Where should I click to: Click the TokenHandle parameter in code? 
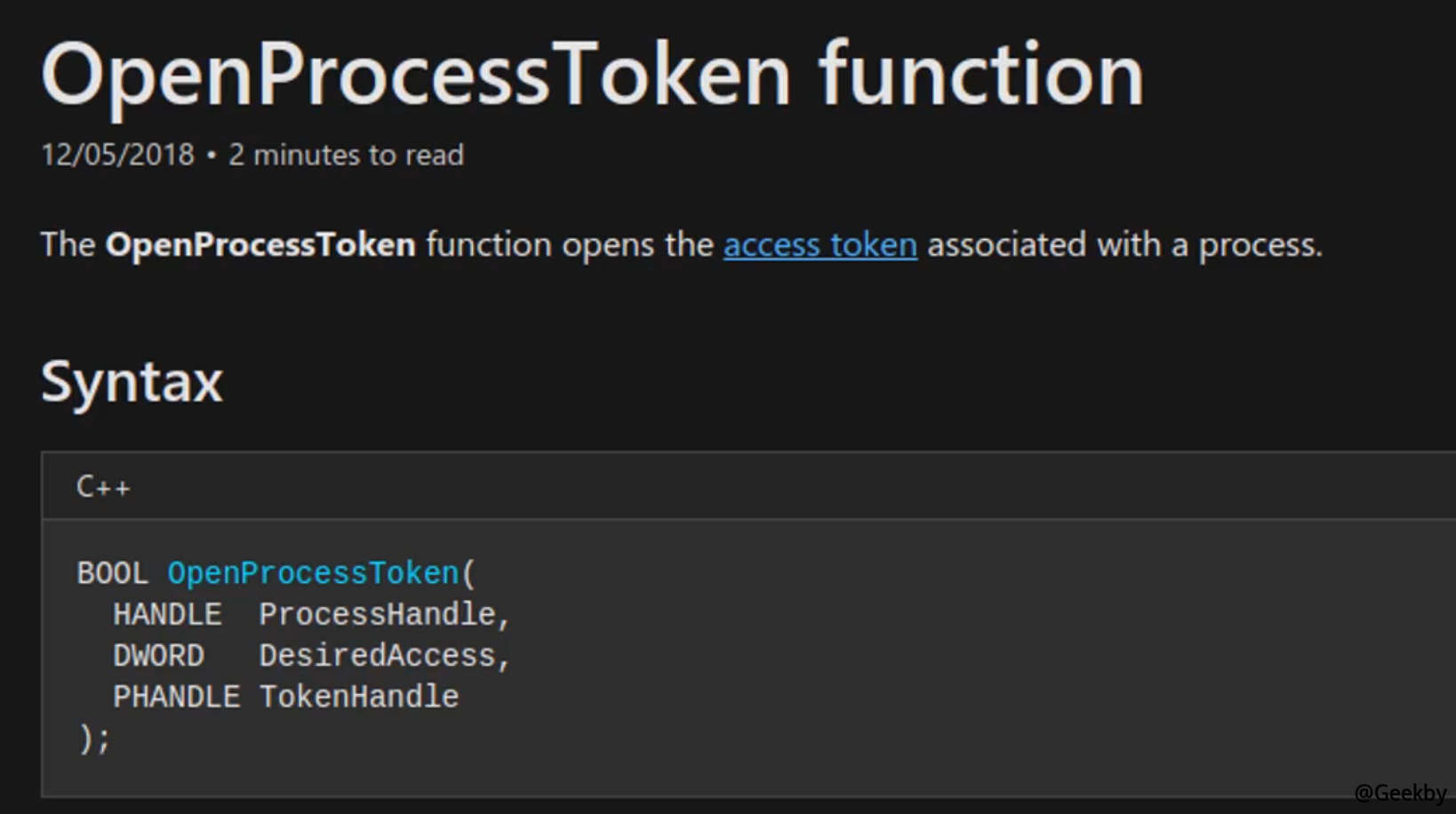coord(359,696)
